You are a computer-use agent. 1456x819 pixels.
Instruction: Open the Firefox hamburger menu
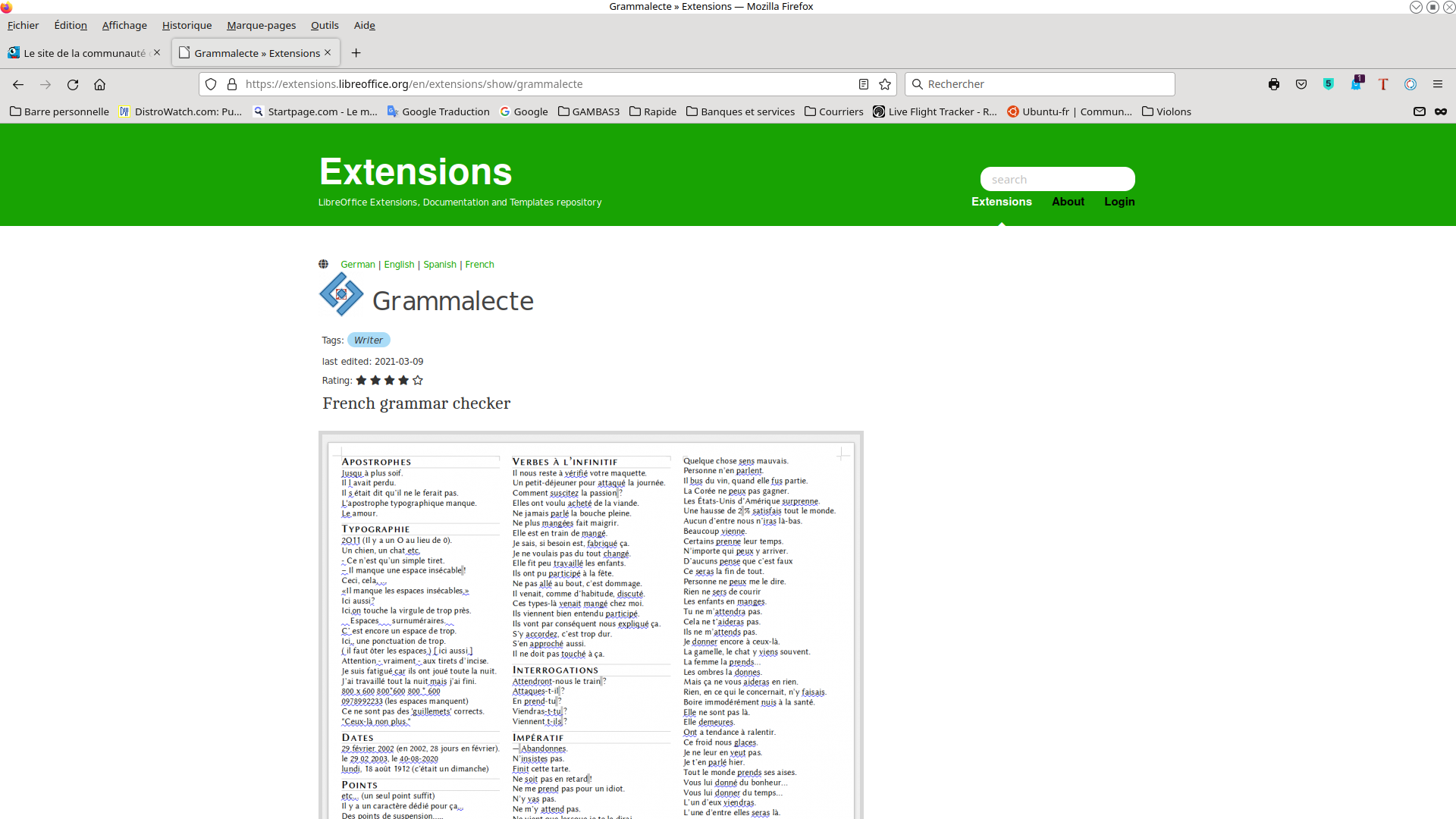[1438, 84]
